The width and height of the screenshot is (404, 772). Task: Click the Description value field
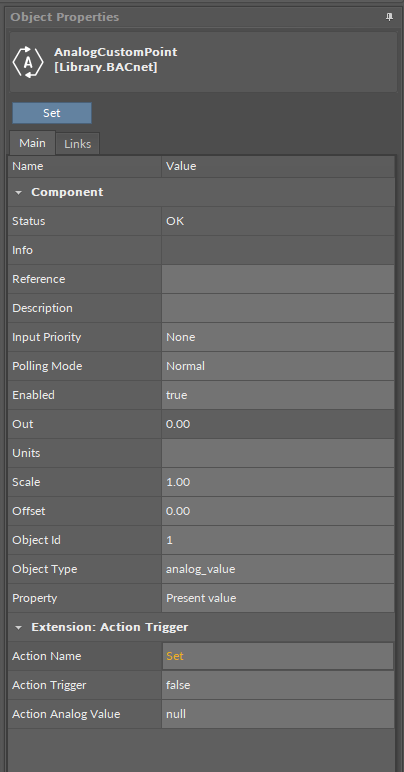point(278,308)
